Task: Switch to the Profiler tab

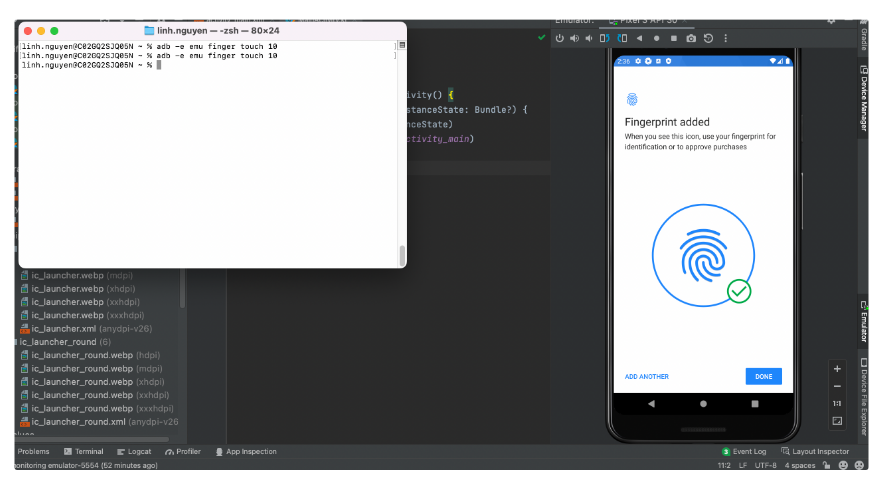Action: pyautogui.click(x=183, y=451)
